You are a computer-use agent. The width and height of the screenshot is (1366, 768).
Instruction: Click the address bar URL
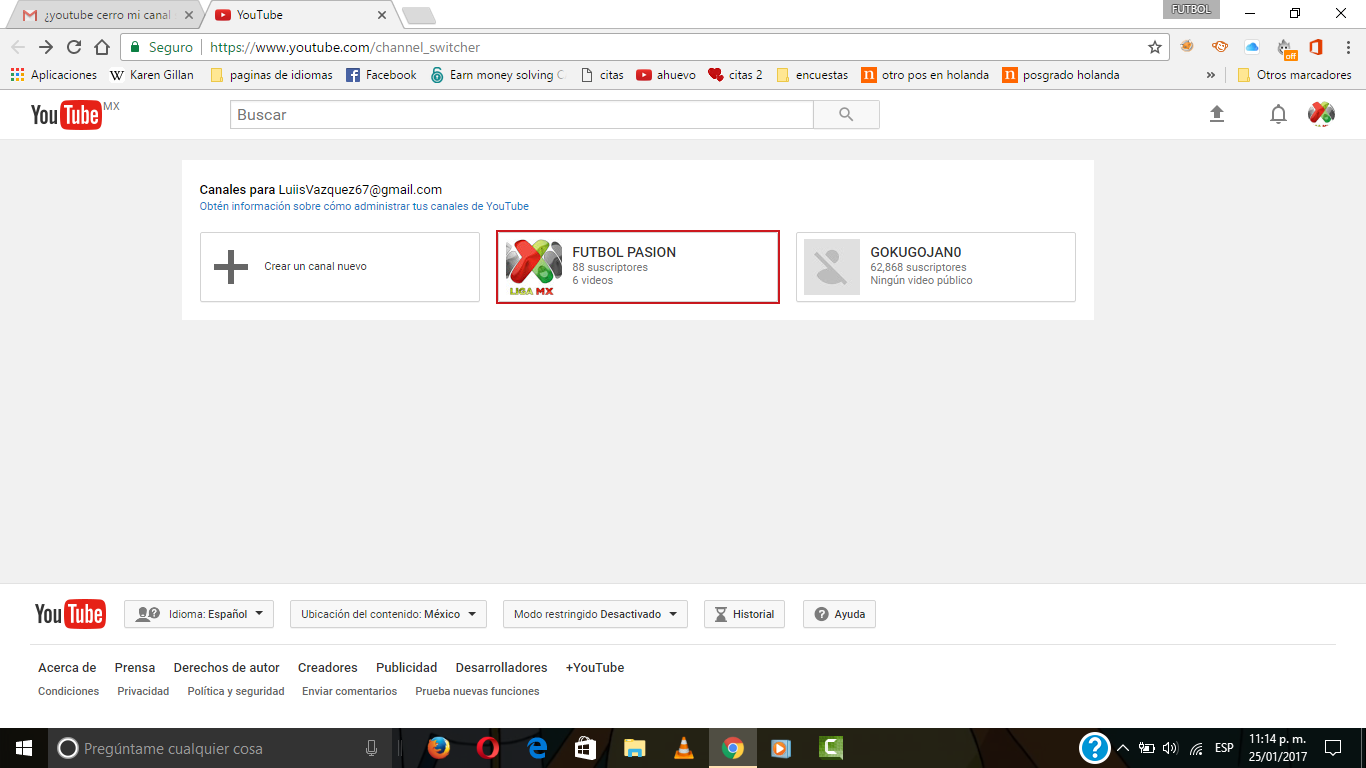click(345, 47)
